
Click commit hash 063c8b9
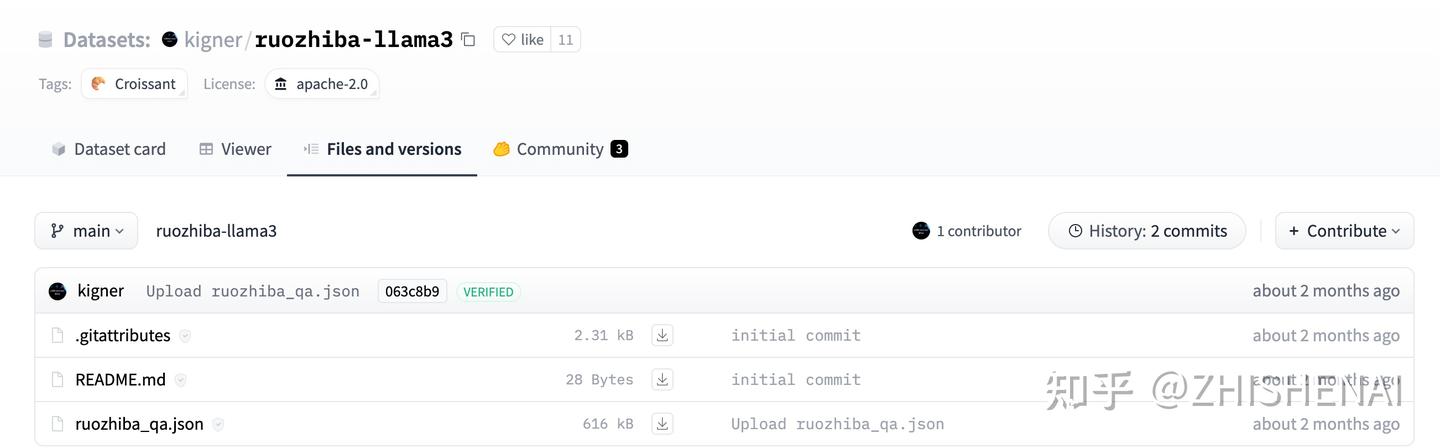pos(412,292)
